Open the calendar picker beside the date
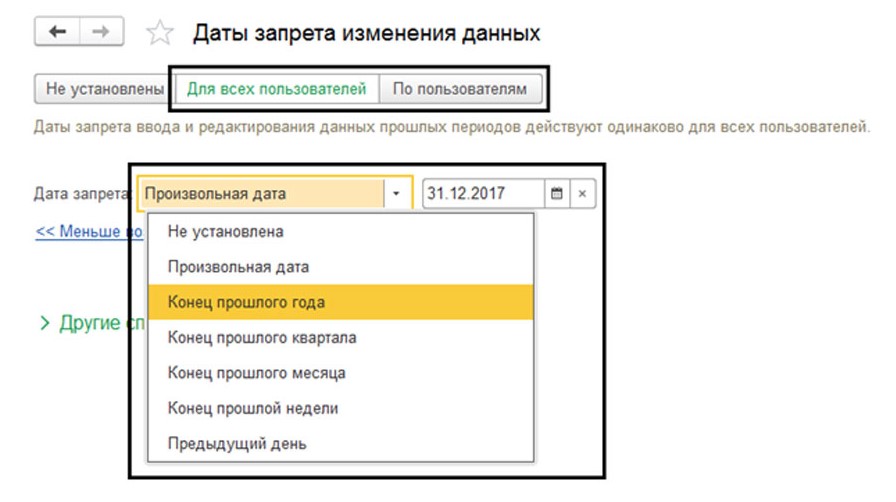The image size is (896, 502). 557,193
